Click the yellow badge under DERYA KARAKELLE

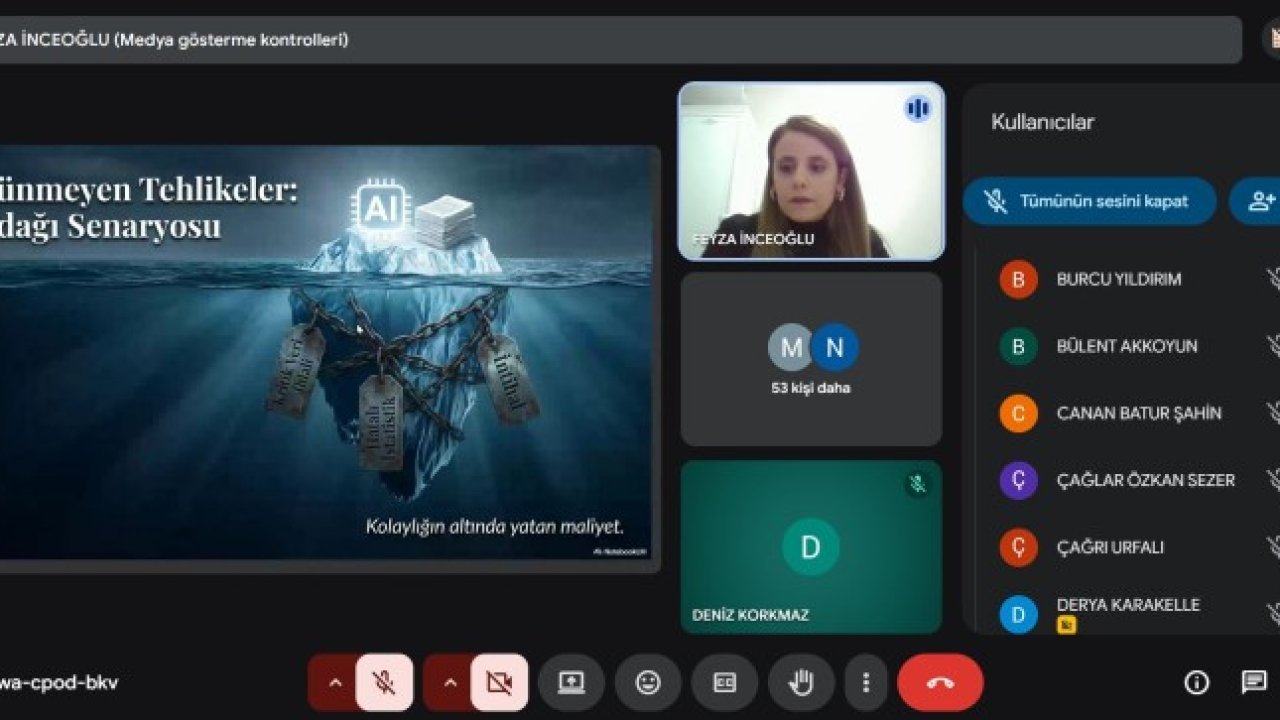[1066, 625]
